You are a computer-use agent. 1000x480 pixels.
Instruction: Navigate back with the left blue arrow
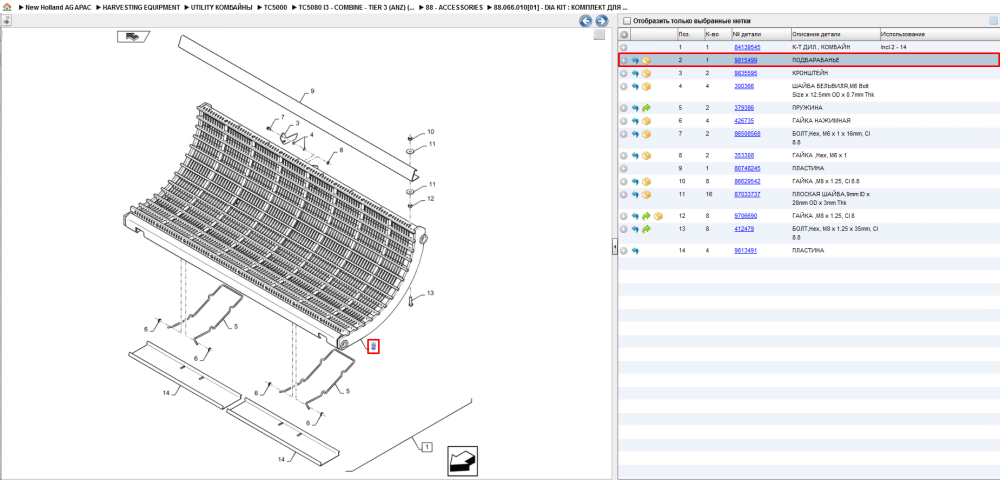585,21
